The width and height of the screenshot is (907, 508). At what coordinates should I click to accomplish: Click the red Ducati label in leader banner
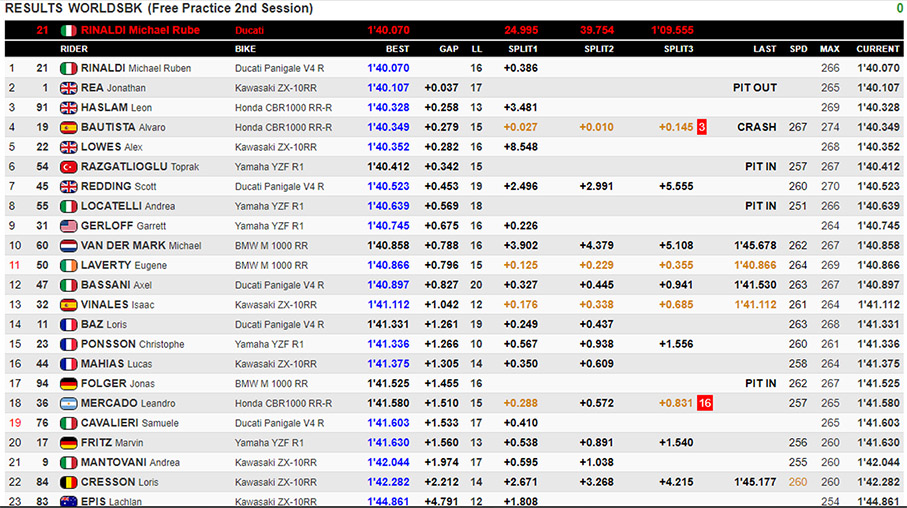click(249, 31)
